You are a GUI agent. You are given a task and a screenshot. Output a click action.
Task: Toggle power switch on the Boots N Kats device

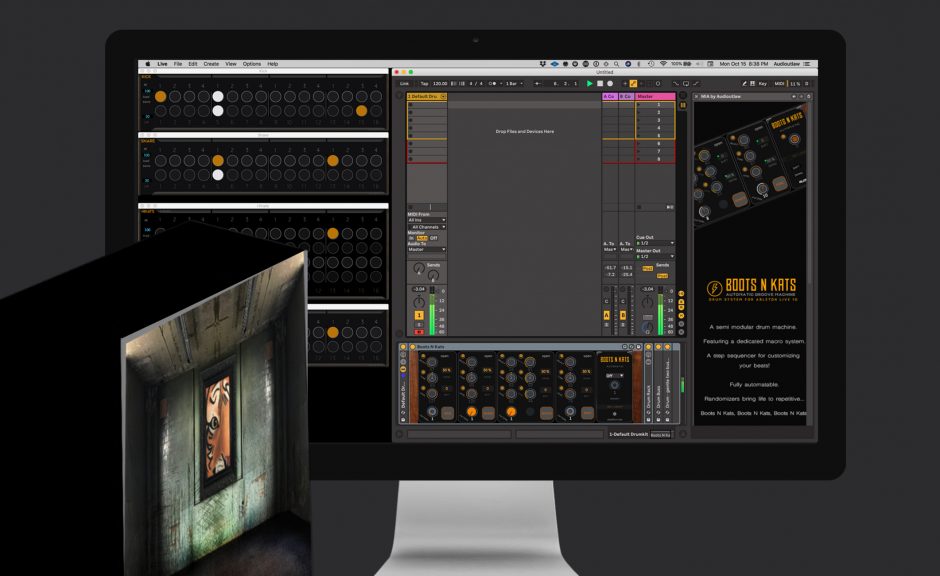412,347
